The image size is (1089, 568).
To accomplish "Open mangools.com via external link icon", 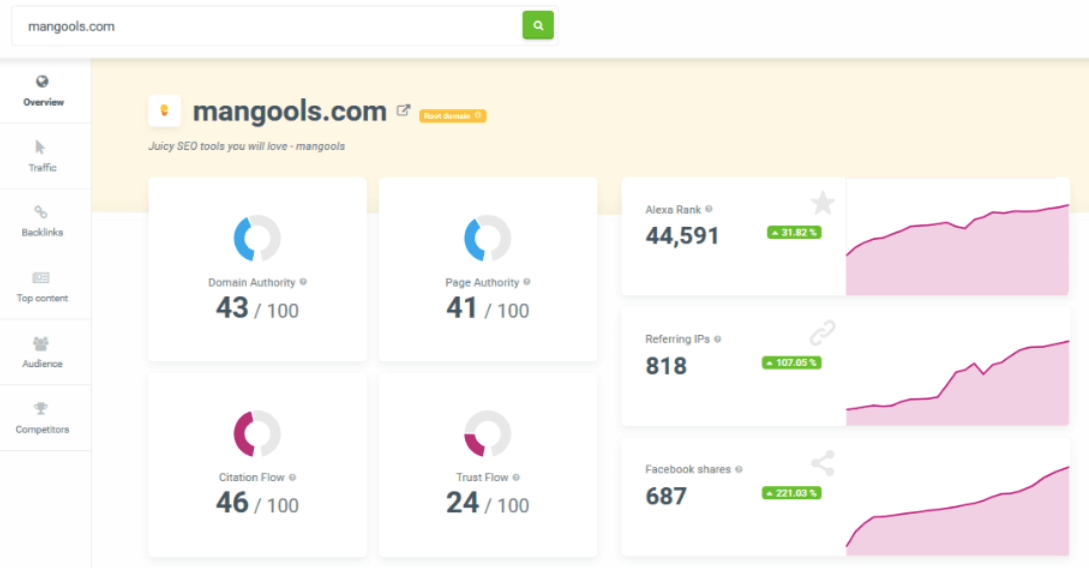I will (x=404, y=110).
